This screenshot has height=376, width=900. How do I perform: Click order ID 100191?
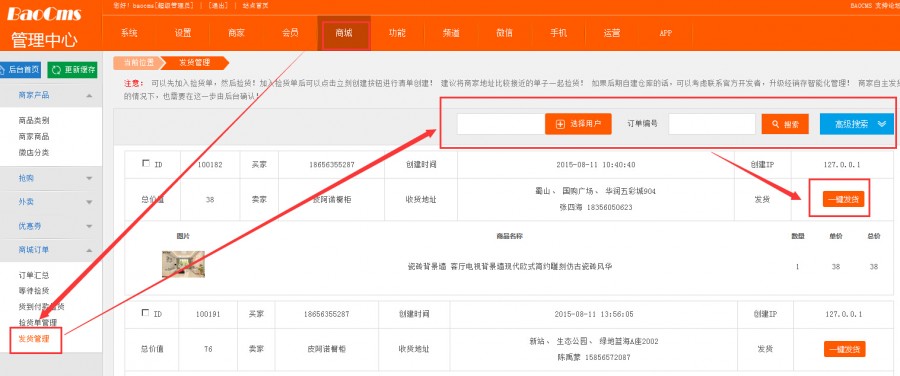[208, 315]
